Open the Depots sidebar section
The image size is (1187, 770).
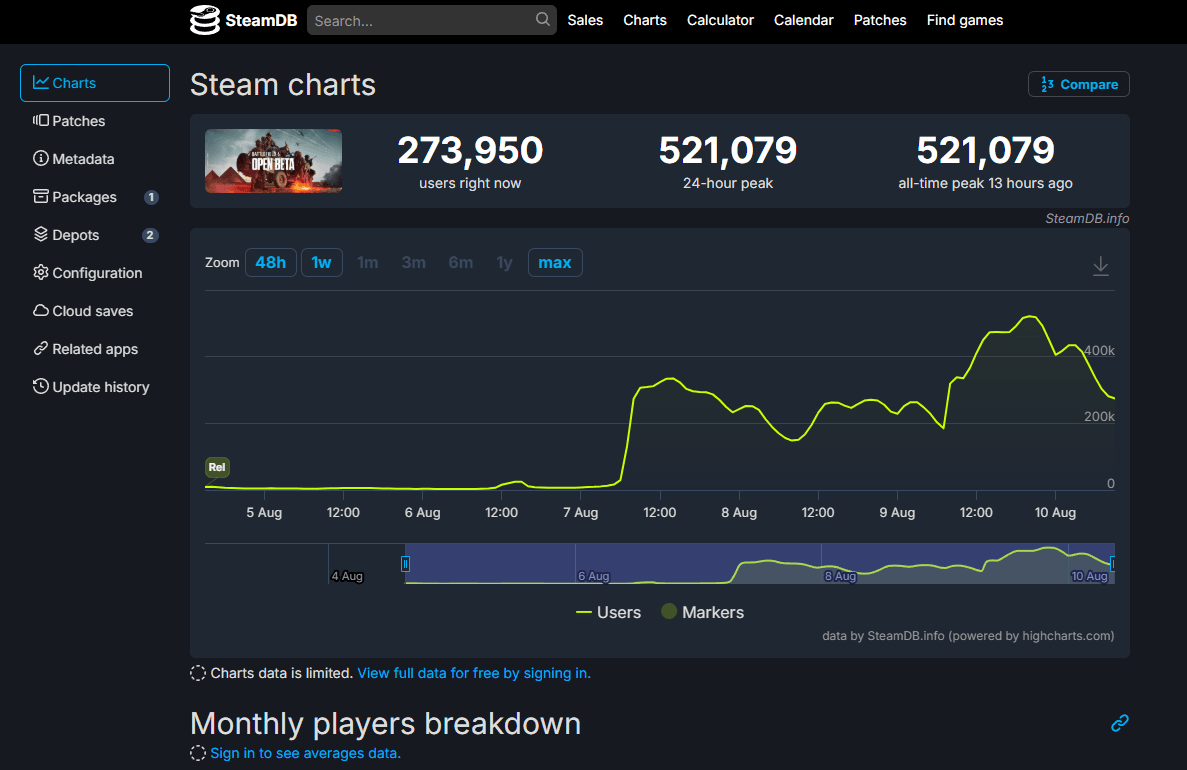(x=95, y=235)
